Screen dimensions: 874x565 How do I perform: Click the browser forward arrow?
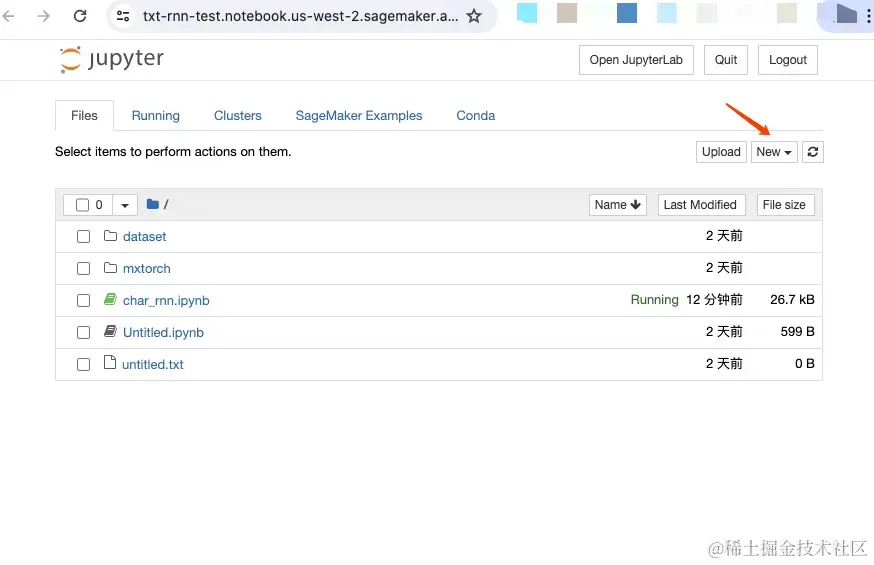(43, 16)
